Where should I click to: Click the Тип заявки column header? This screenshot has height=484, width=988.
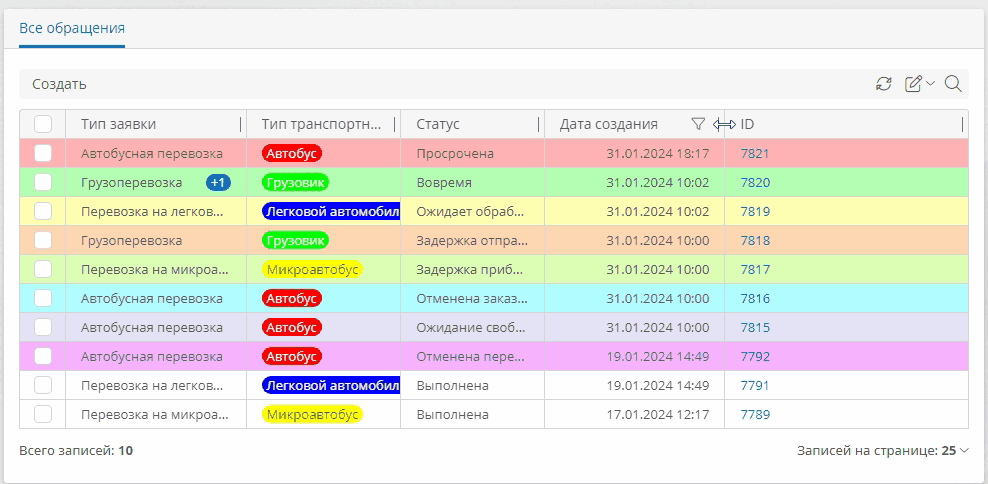click(118, 124)
